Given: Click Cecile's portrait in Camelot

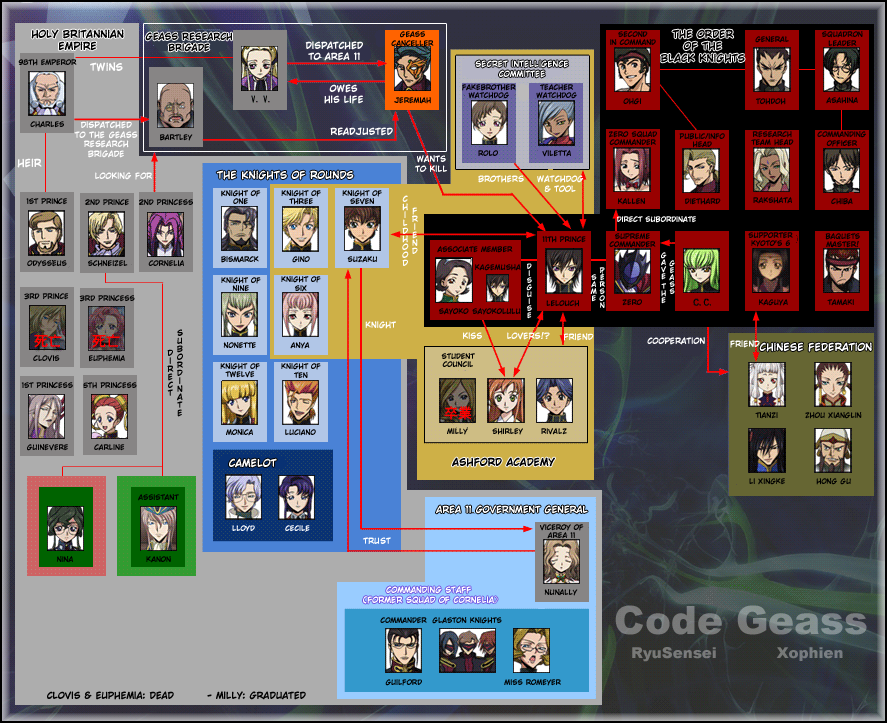Looking at the screenshot, I should pyautogui.click(x=296, y=497).
